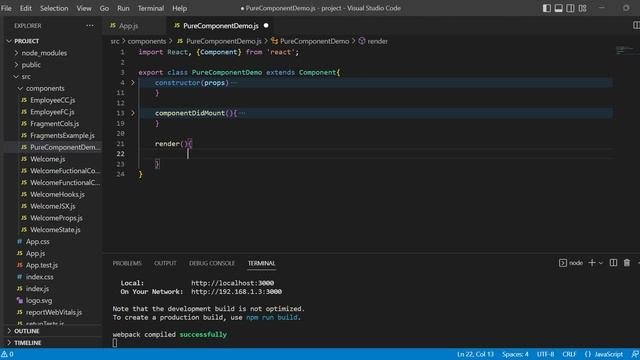
Task: Open the View menu
Action: pyautogui.click(x=84, y=8)
